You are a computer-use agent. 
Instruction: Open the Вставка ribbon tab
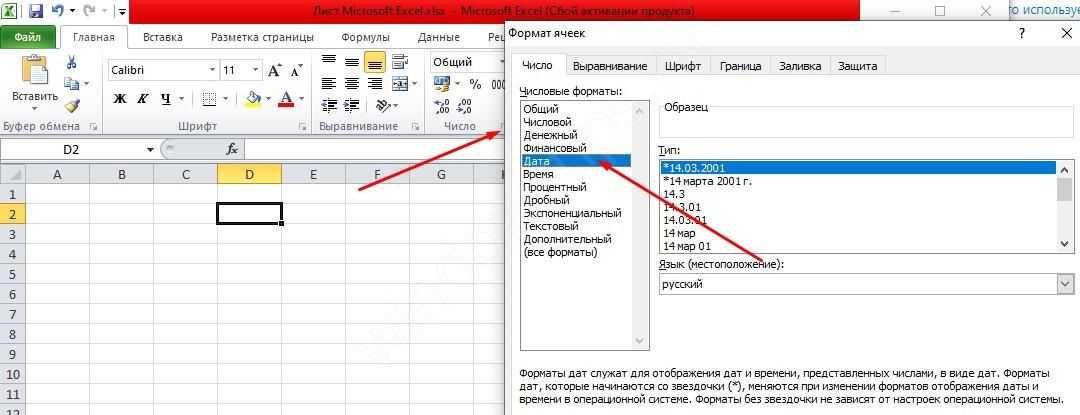tap(162, 37)
